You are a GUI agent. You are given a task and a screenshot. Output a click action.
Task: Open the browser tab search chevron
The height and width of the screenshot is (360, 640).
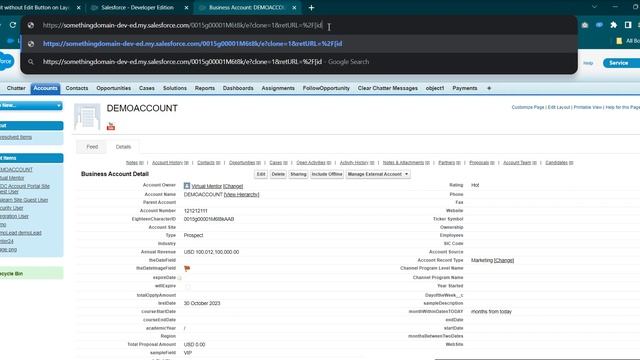pos(594,7)
